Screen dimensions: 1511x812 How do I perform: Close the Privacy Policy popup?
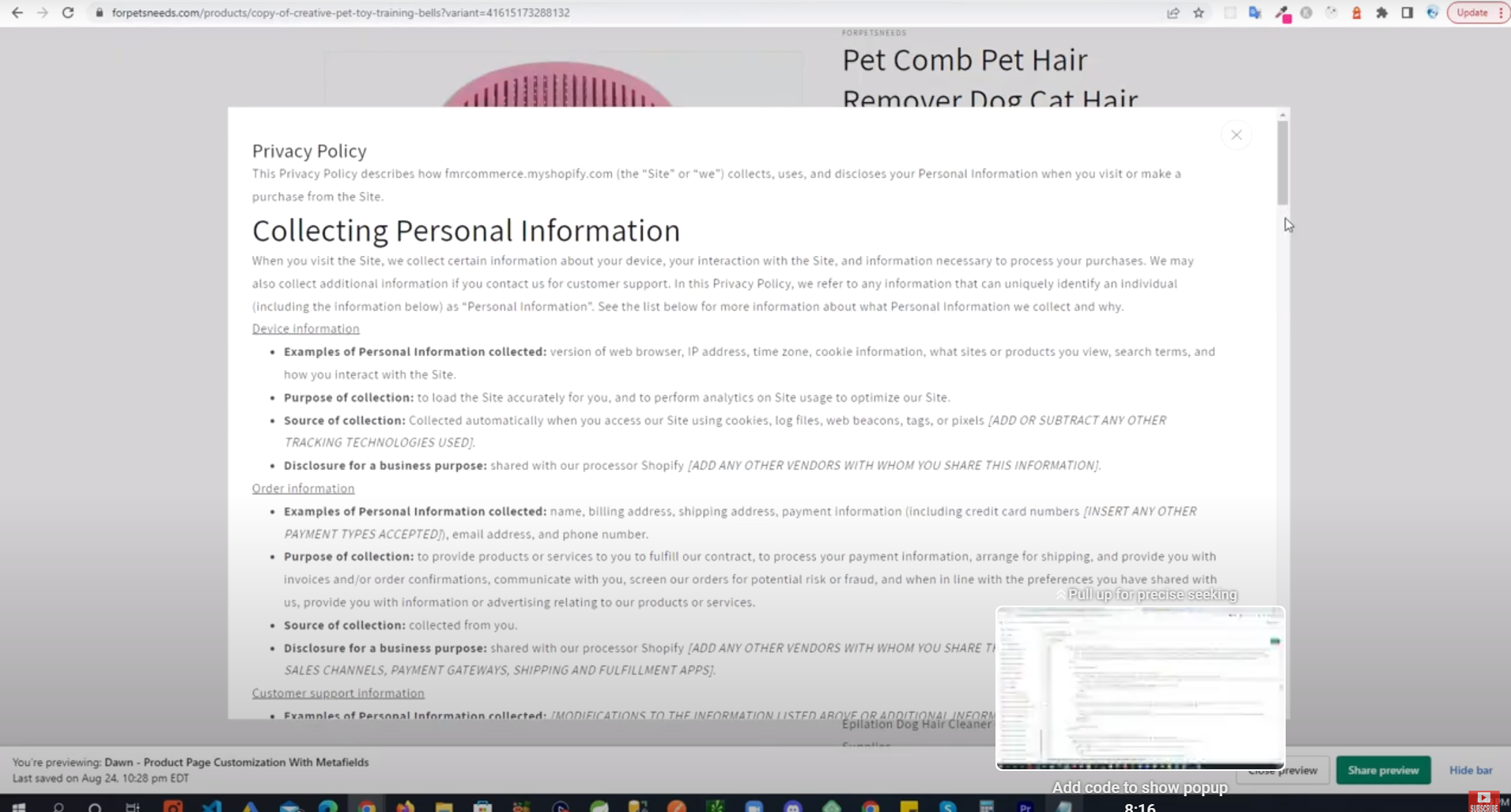(1236, 135)
